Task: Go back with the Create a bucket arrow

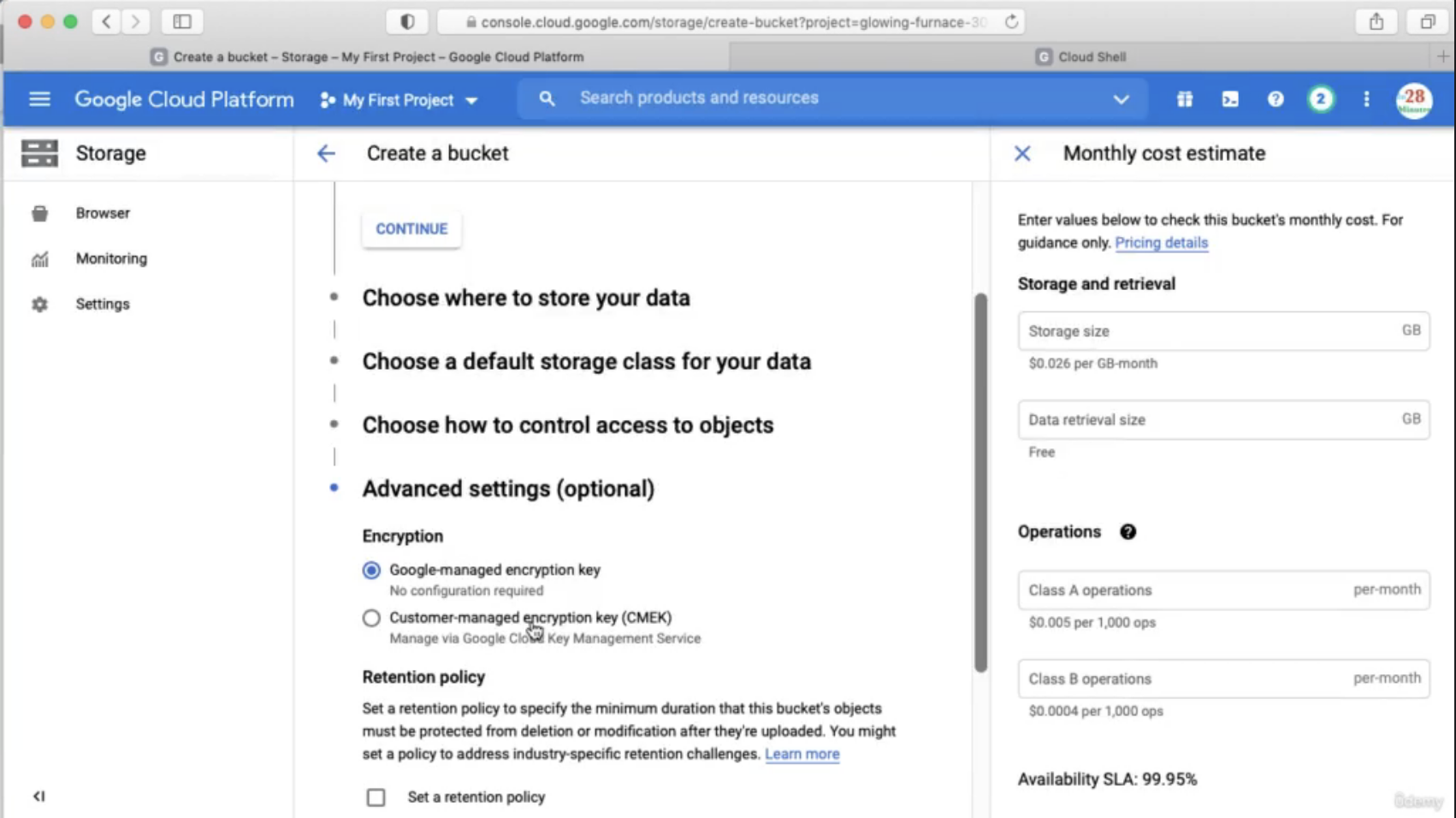Action: (326, 153)
